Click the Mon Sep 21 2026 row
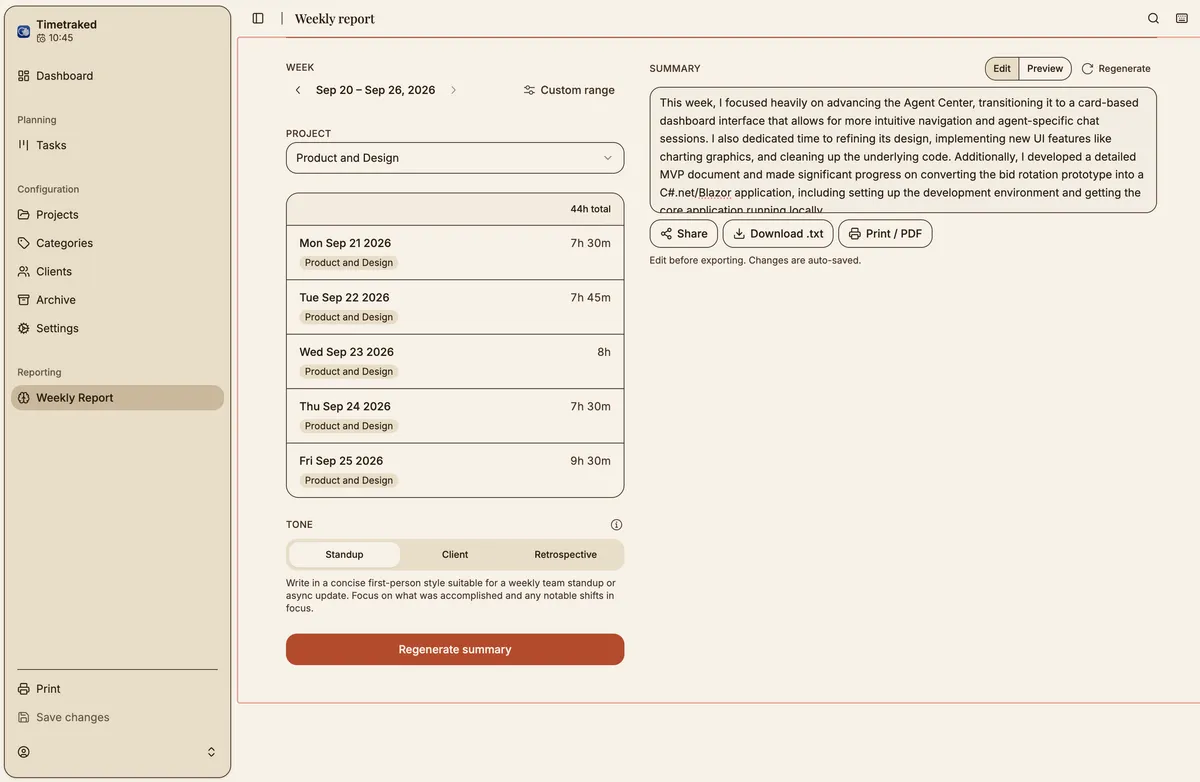The width and height of the screenshot is (1200, 782). [x=455, y=252]
